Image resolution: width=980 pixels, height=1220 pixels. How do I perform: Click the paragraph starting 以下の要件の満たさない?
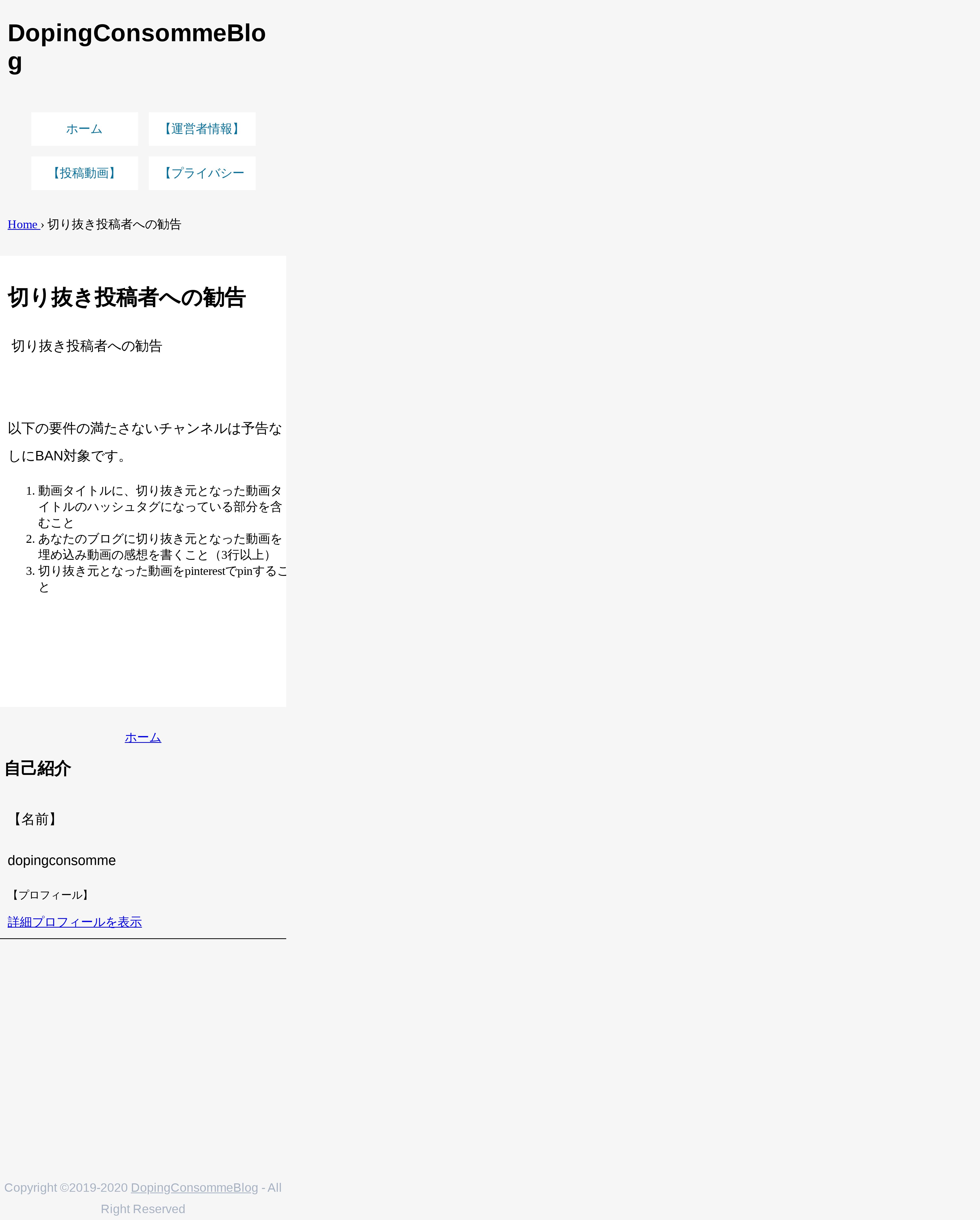144,442
